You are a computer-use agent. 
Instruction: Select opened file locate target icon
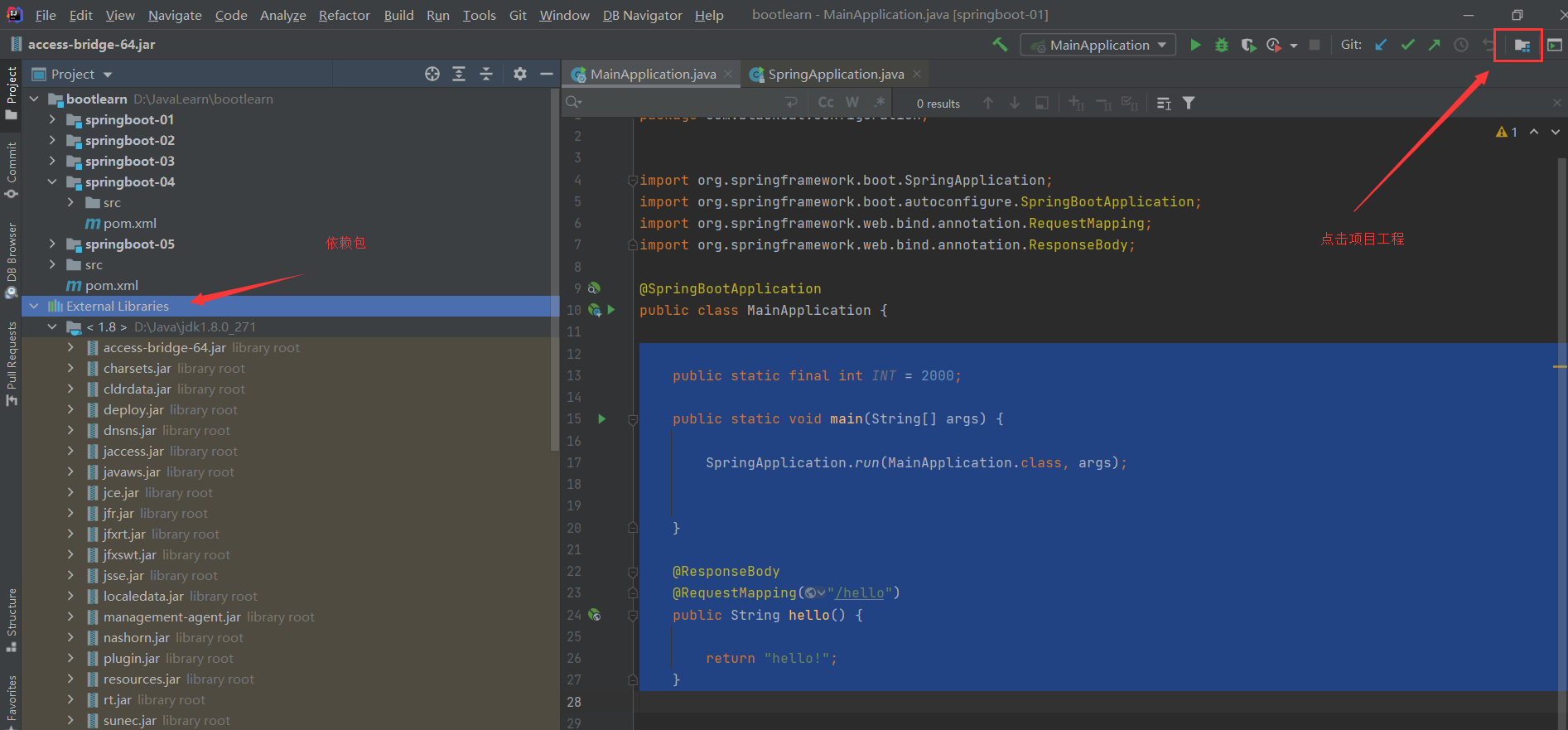(432, 74)
